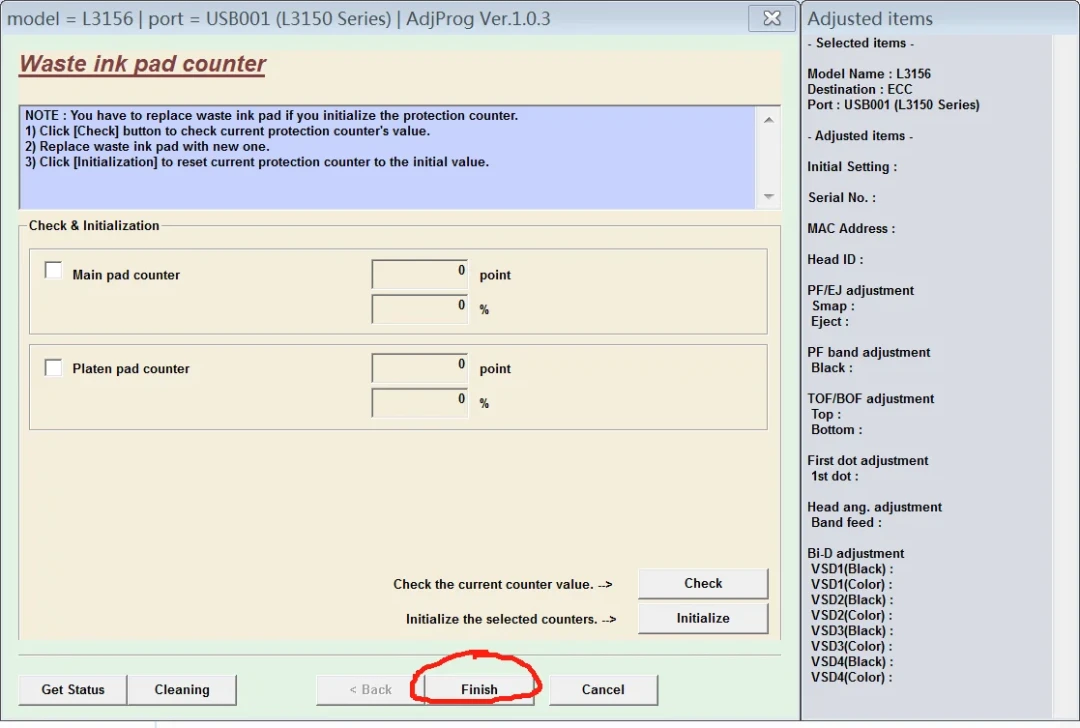Close the AdjProg window
Viewport: 1080px width, 728px height.
point(771,18)
